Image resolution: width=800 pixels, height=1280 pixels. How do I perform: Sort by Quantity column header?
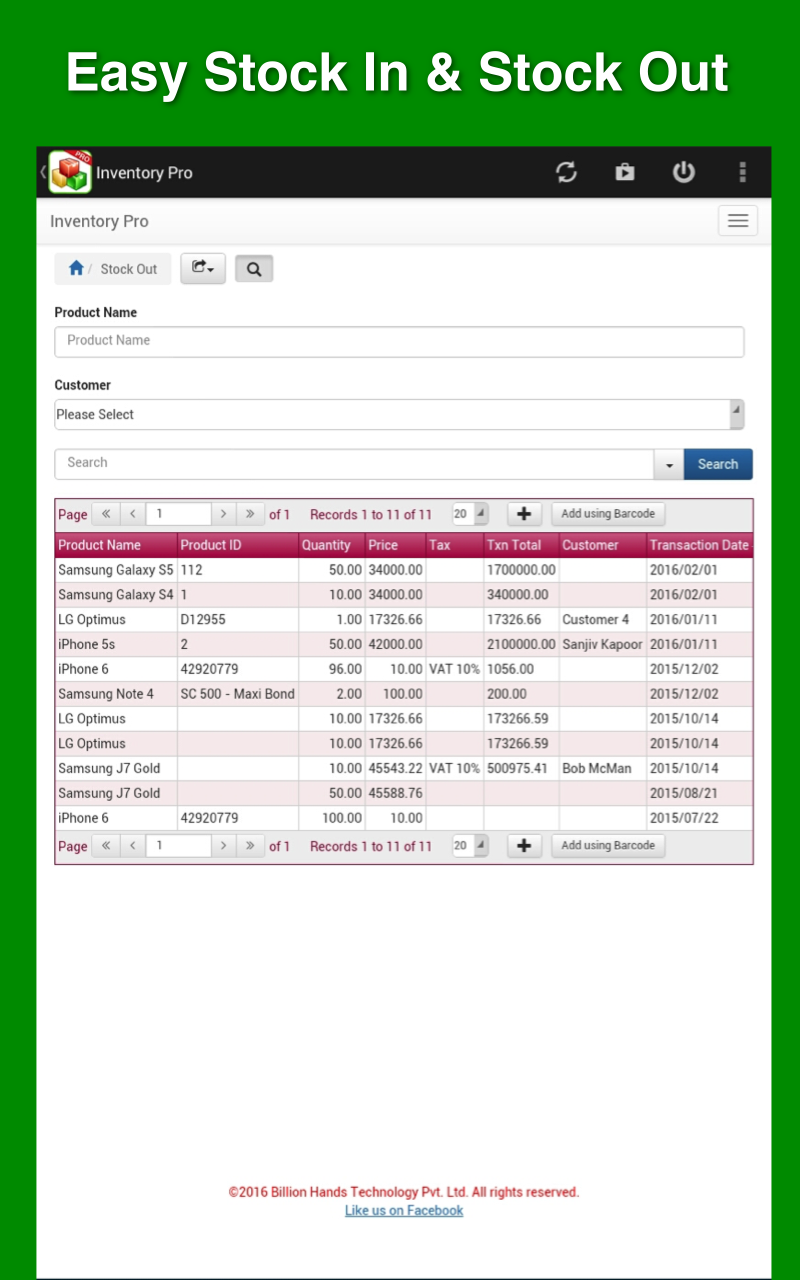[x=332, y=545]
